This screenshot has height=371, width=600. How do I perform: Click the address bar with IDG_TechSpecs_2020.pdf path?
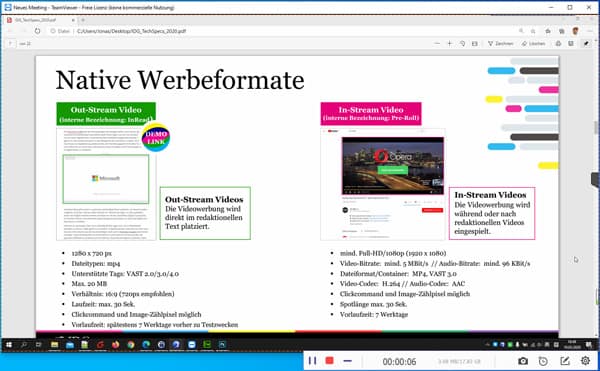pos(283,31)
